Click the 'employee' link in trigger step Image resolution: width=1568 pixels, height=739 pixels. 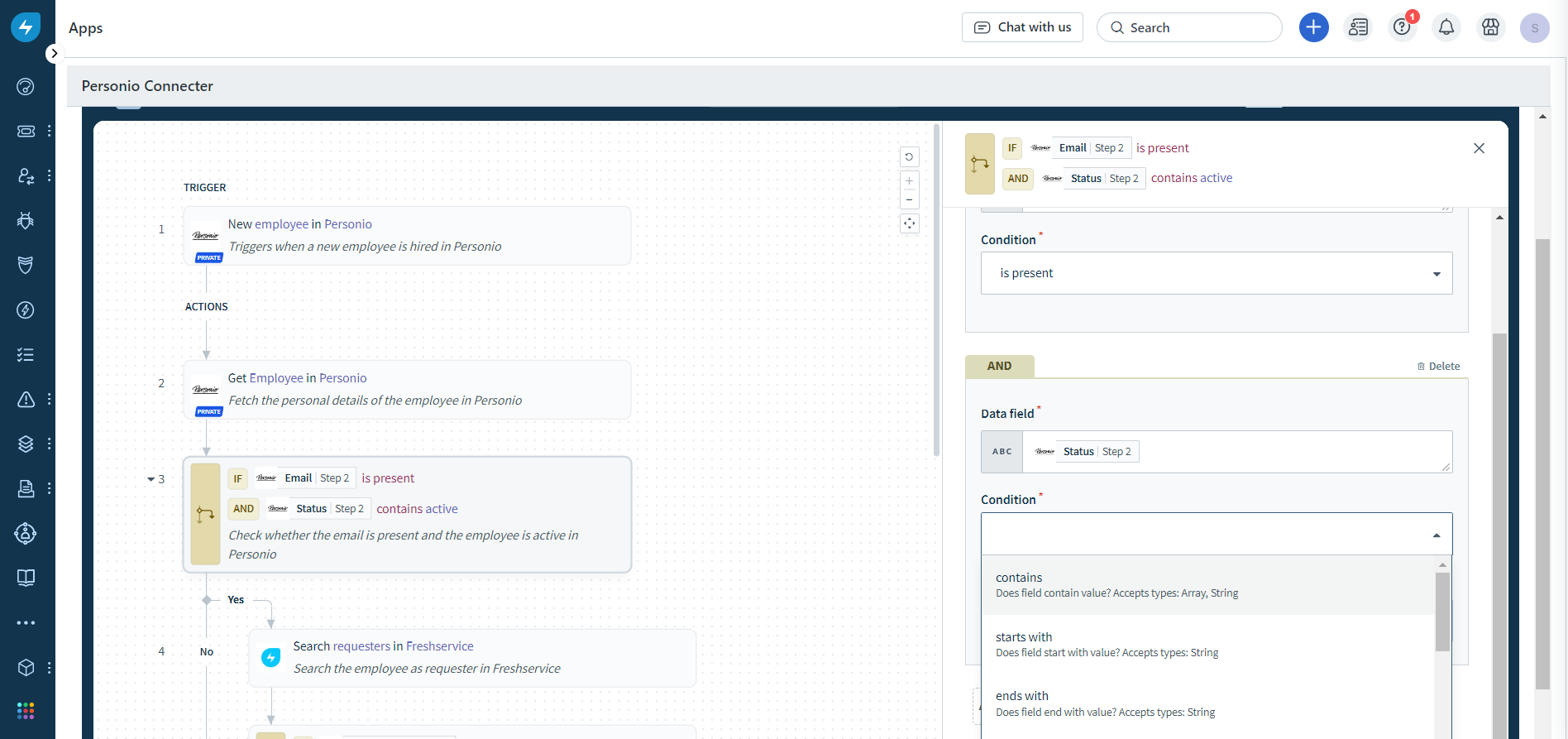point(281,224)
